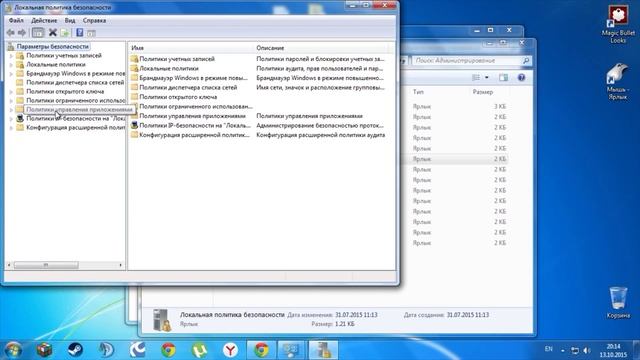640x360 pixels.
Task: Toggle the show/hide console tree toolbar icon
Action: (38, 33)
